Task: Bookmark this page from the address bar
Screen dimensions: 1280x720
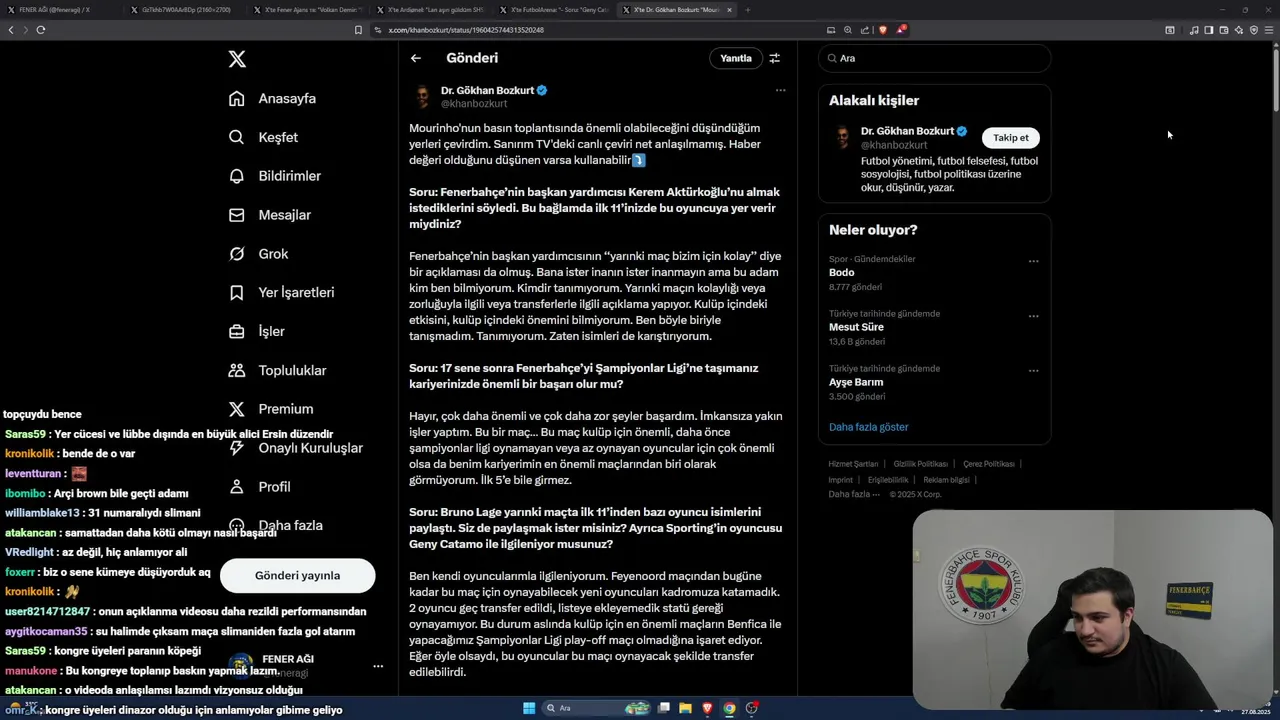Action: [358, 30]
